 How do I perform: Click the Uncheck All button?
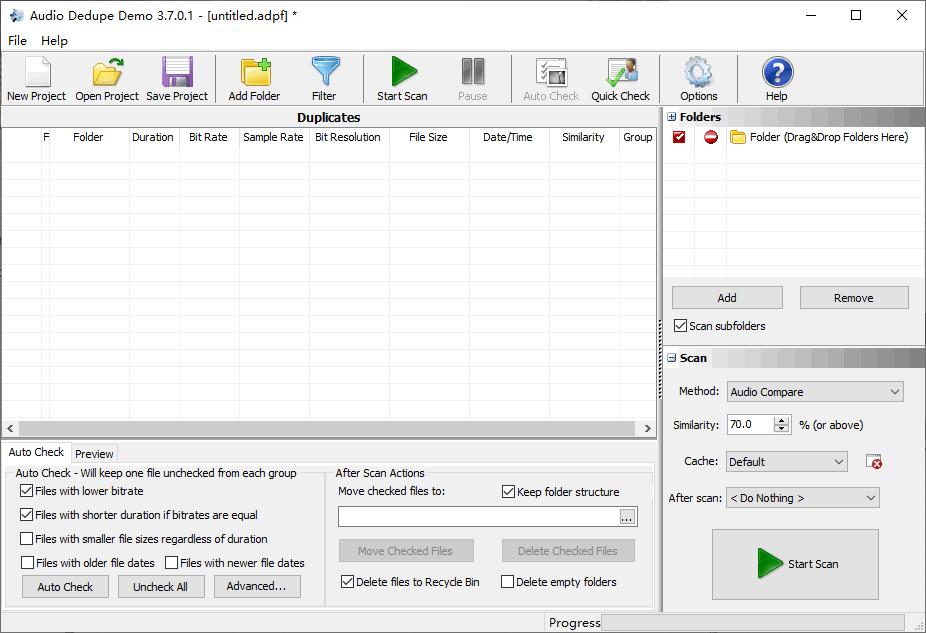click(x=161, y=587)
